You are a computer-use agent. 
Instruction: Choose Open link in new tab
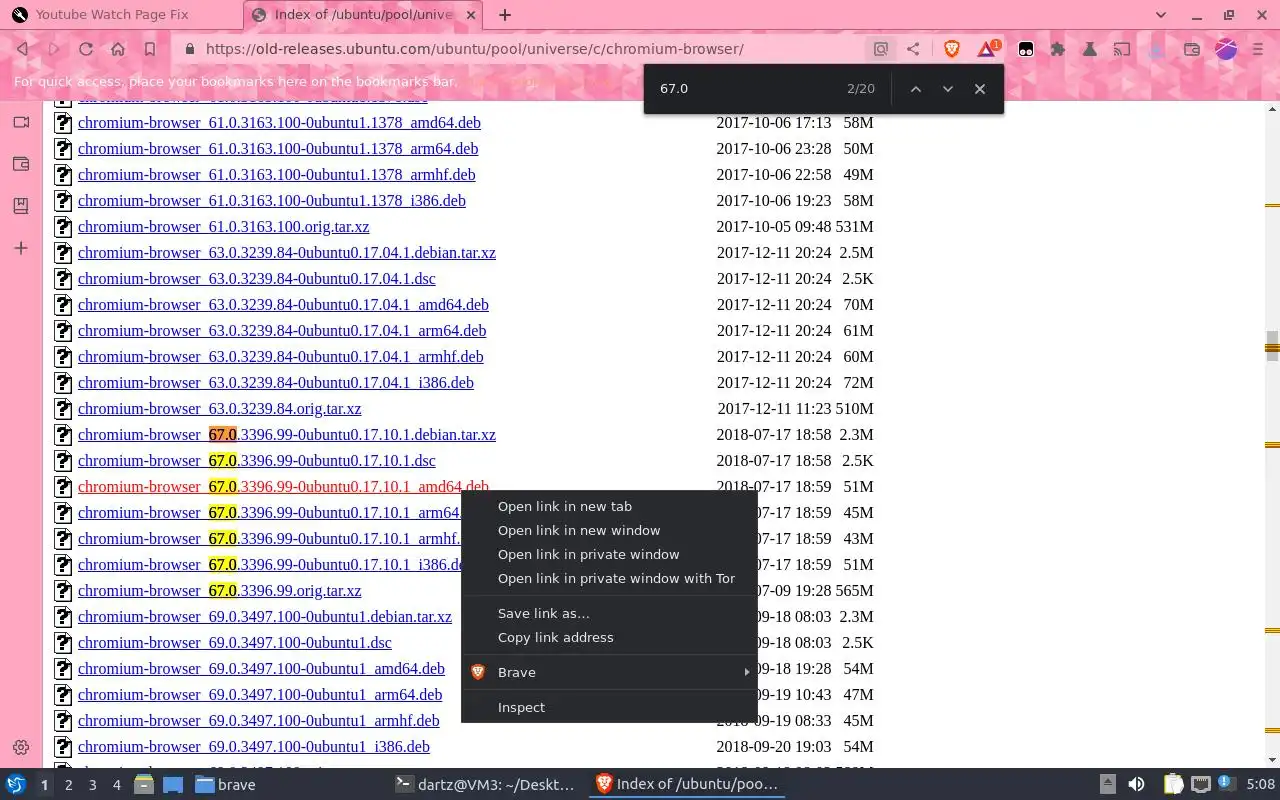click(608, 506)
